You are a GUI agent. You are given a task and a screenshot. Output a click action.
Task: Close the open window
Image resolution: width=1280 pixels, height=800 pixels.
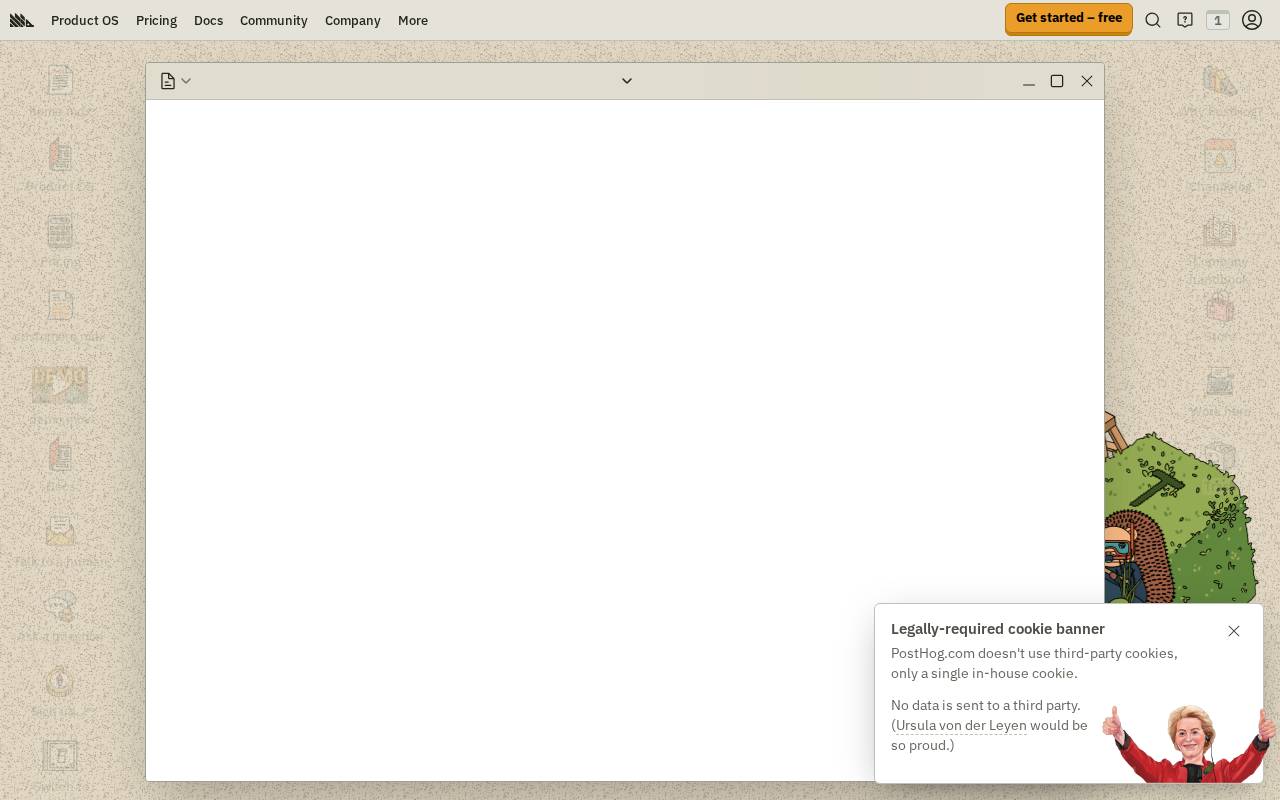[1087, 81]
